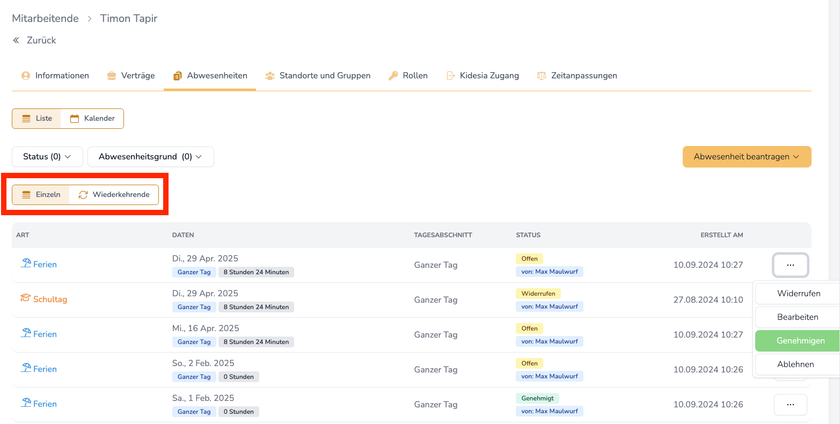Image resolution: width=840 pixels, height=424 pixels.
Task: Click the Schultag graduation cap icon
Action: point(25,299)
